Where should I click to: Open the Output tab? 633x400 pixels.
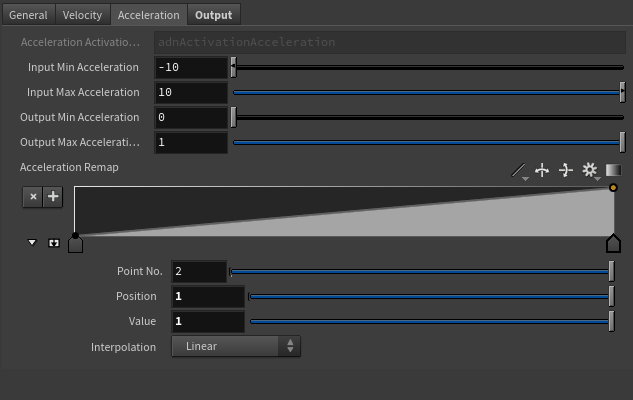pos(214,15)
